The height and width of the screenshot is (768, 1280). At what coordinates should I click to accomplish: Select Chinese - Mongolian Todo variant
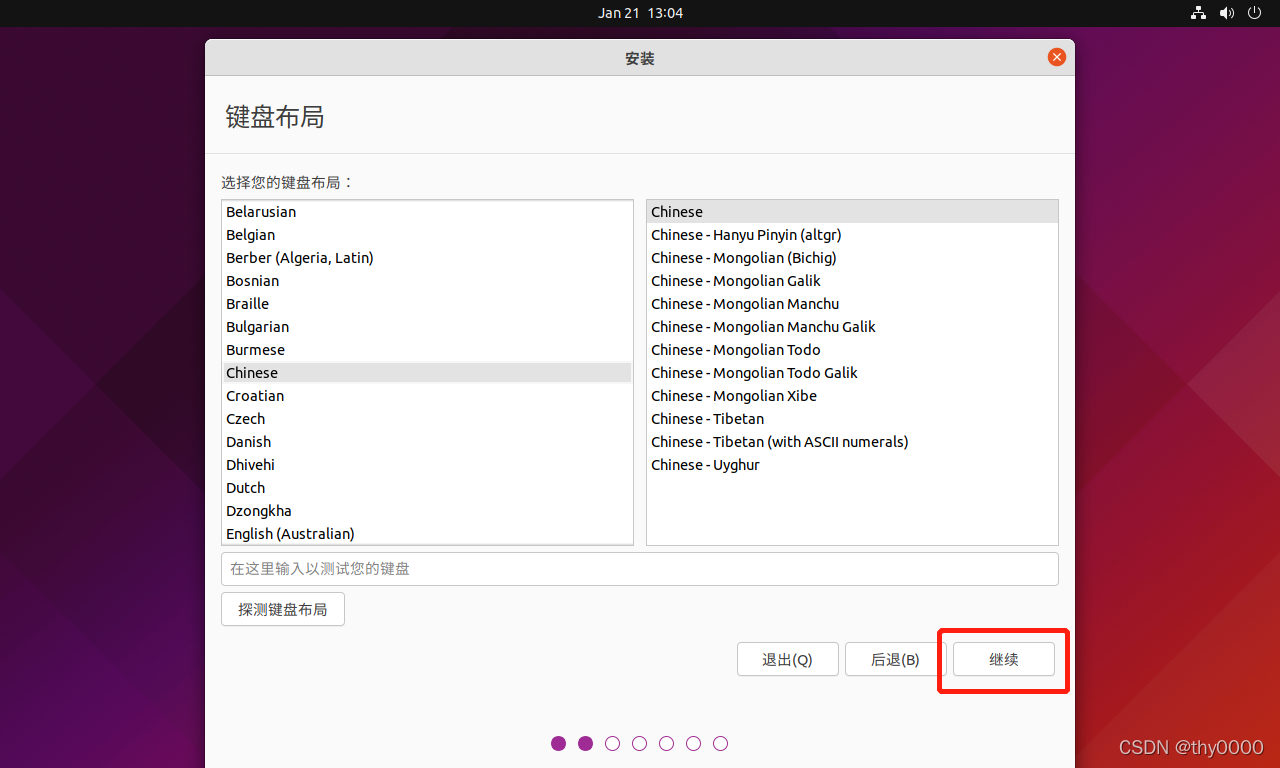[852, 350]
